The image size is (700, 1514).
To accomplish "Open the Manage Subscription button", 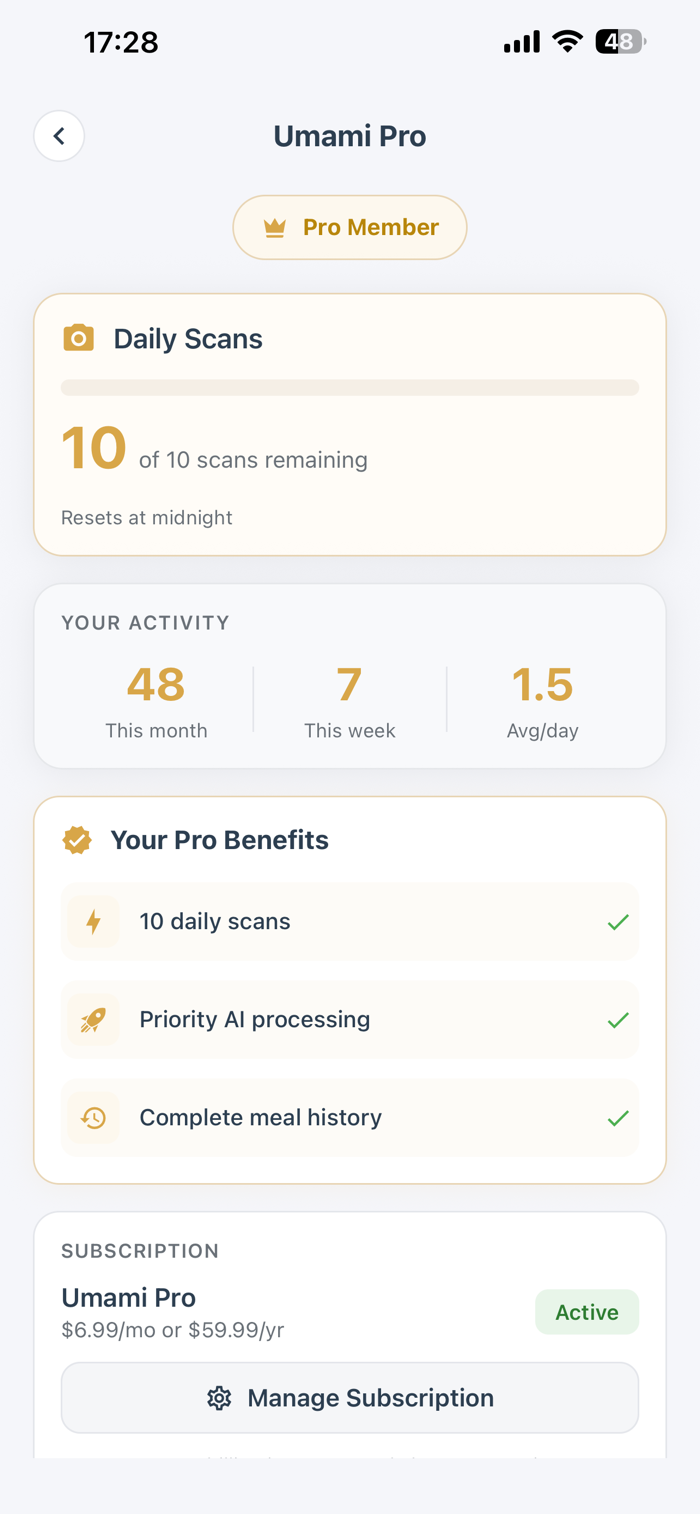I will [x=350, y=1398].
